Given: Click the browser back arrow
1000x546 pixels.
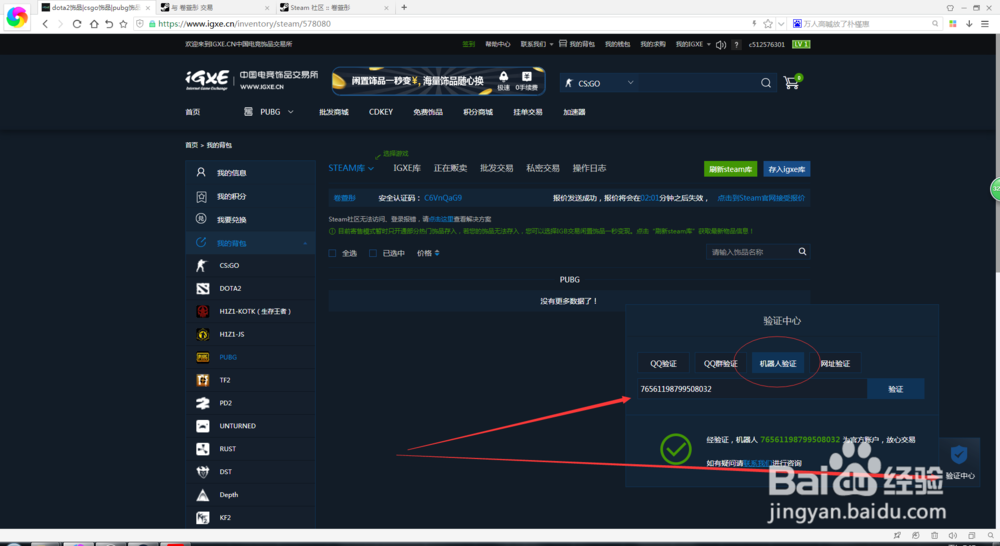Looking at the screenshot, I should pos(45,24).
